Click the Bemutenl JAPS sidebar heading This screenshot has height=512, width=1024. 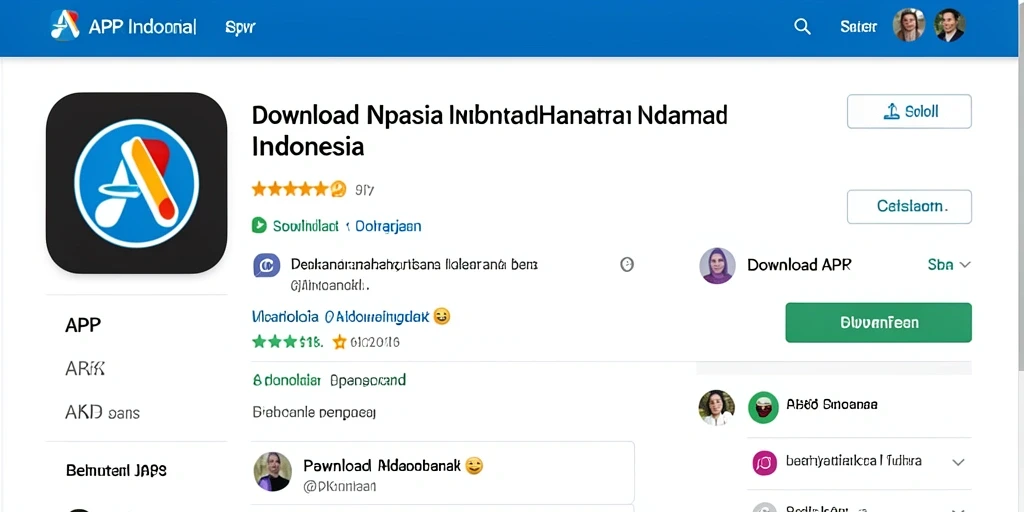tap(116, 470)
